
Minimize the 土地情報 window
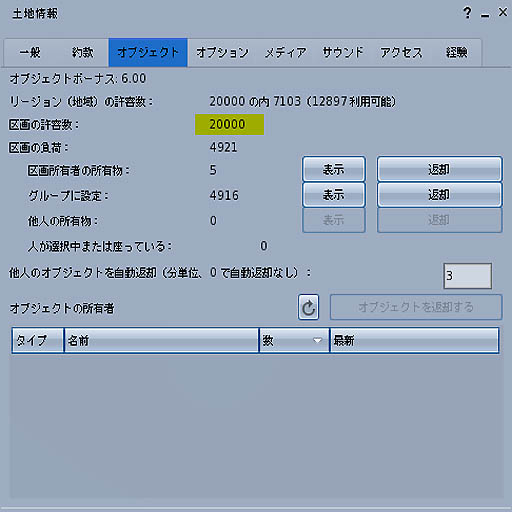click(x=485, y=15)
